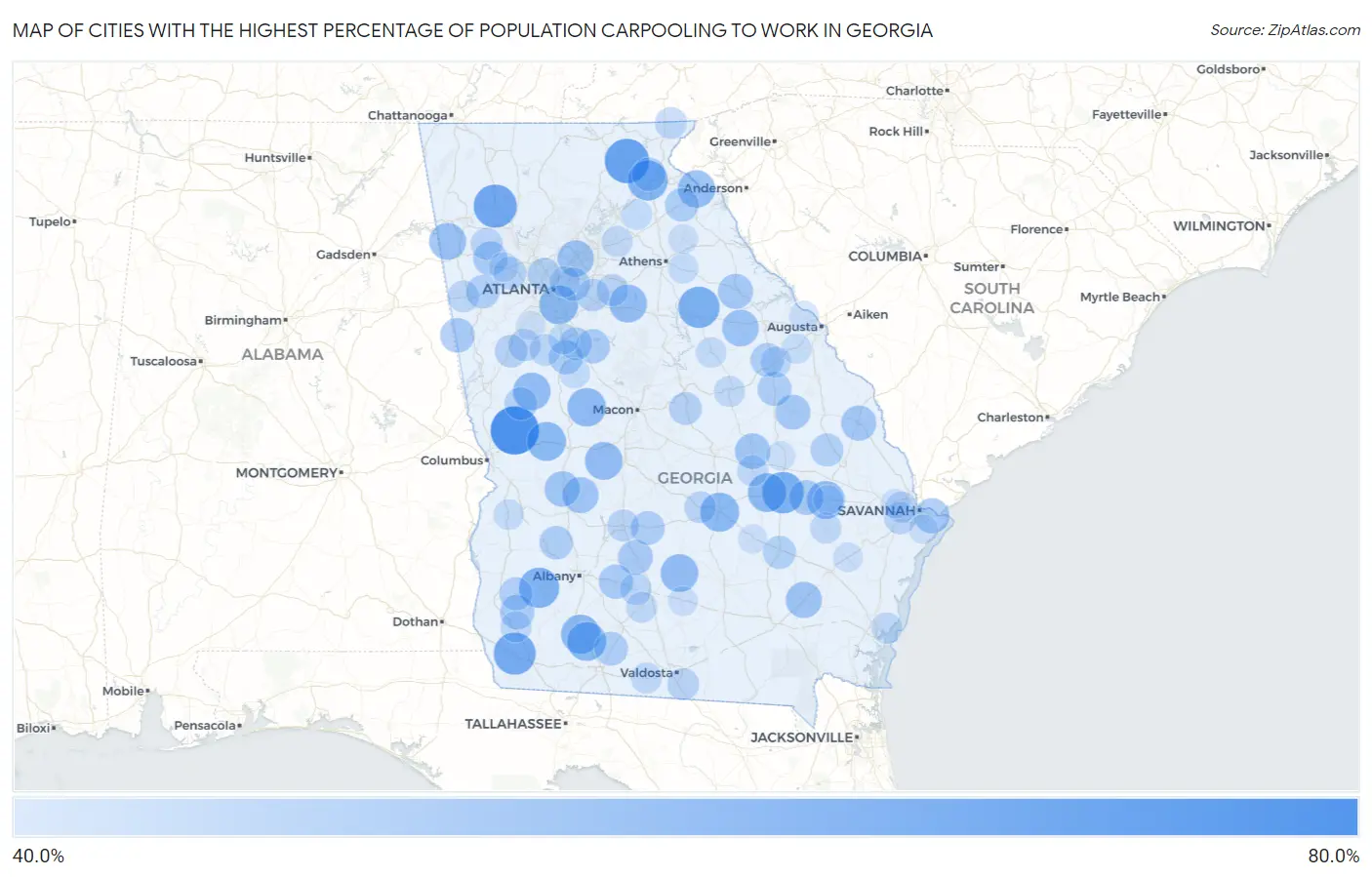This screenshot has width=1372, height=877.
Task: Click the Rock Hill city label
Action: point(896,131)
